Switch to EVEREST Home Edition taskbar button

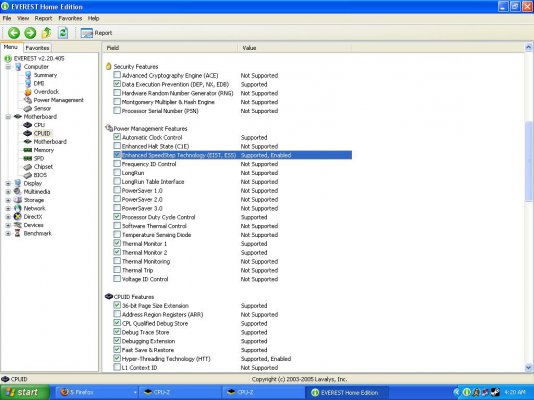(x=347, y=393)
